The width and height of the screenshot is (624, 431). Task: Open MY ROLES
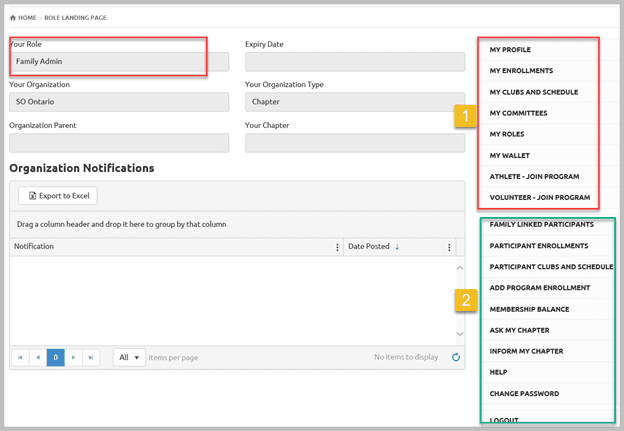(x=507, y=135)
